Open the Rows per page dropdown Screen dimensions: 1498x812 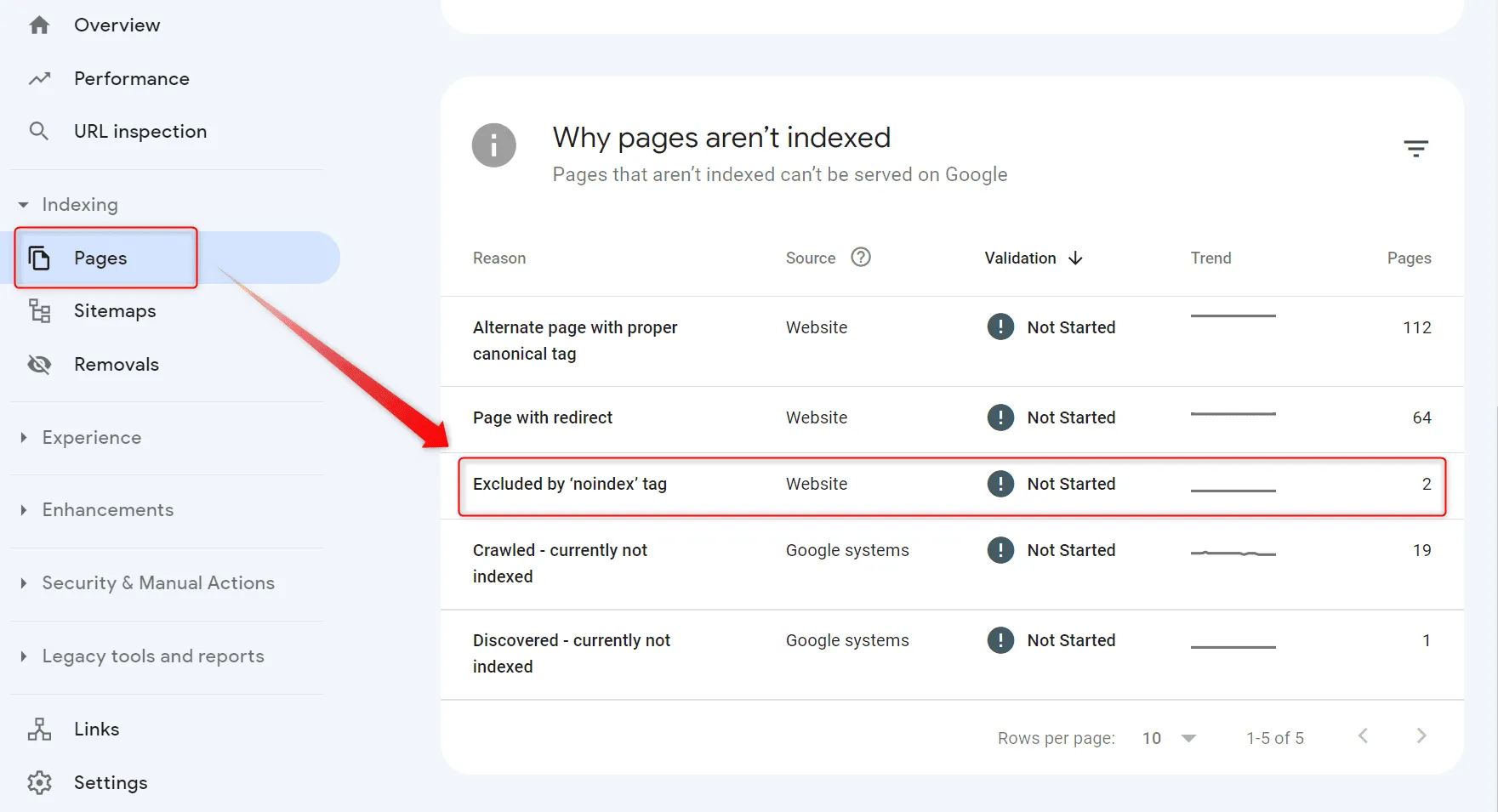click(x=1170, y=738)
